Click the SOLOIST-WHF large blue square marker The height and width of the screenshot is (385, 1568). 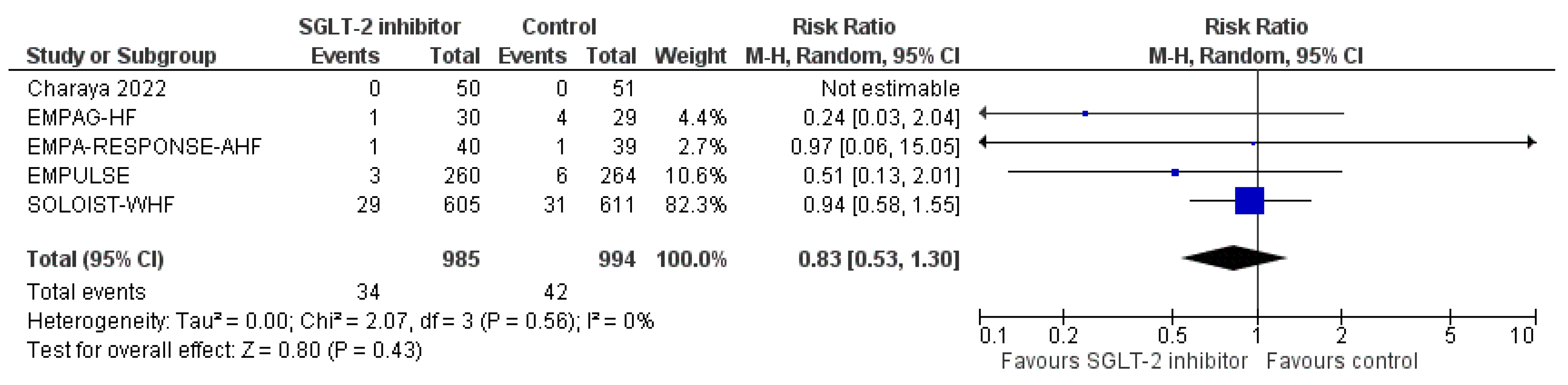click(x=1249, y=201)
